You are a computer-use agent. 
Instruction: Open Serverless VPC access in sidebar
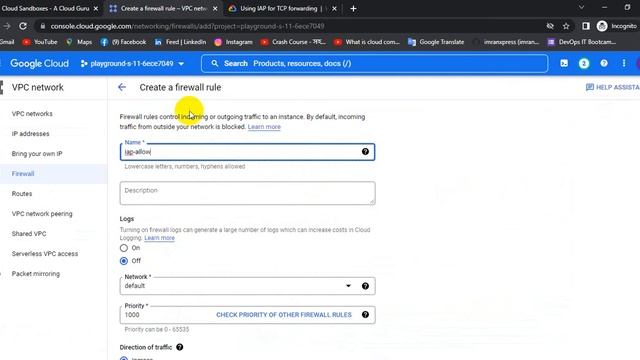click(x=45, y=254)
